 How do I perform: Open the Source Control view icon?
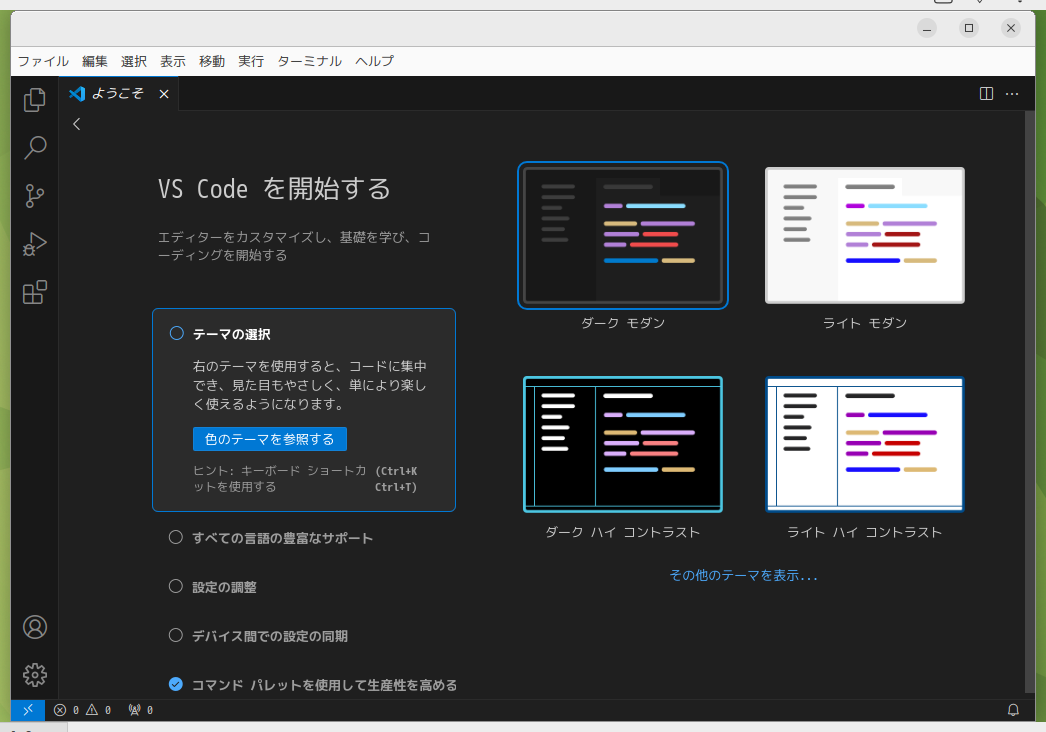(35, 196)
